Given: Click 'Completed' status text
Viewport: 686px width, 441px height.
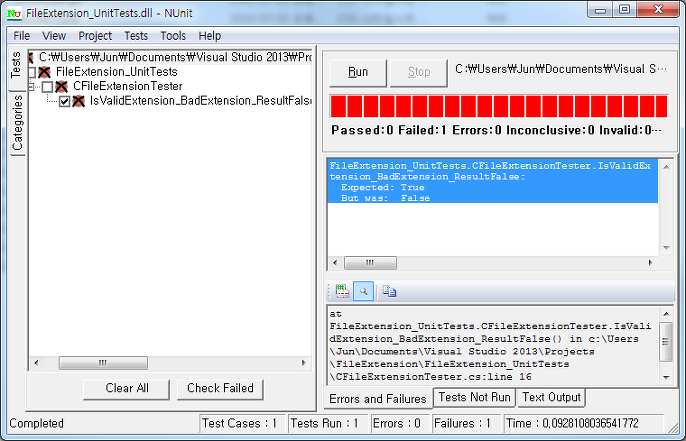Looking at the screenshot, I should click(x=37, y=424).
